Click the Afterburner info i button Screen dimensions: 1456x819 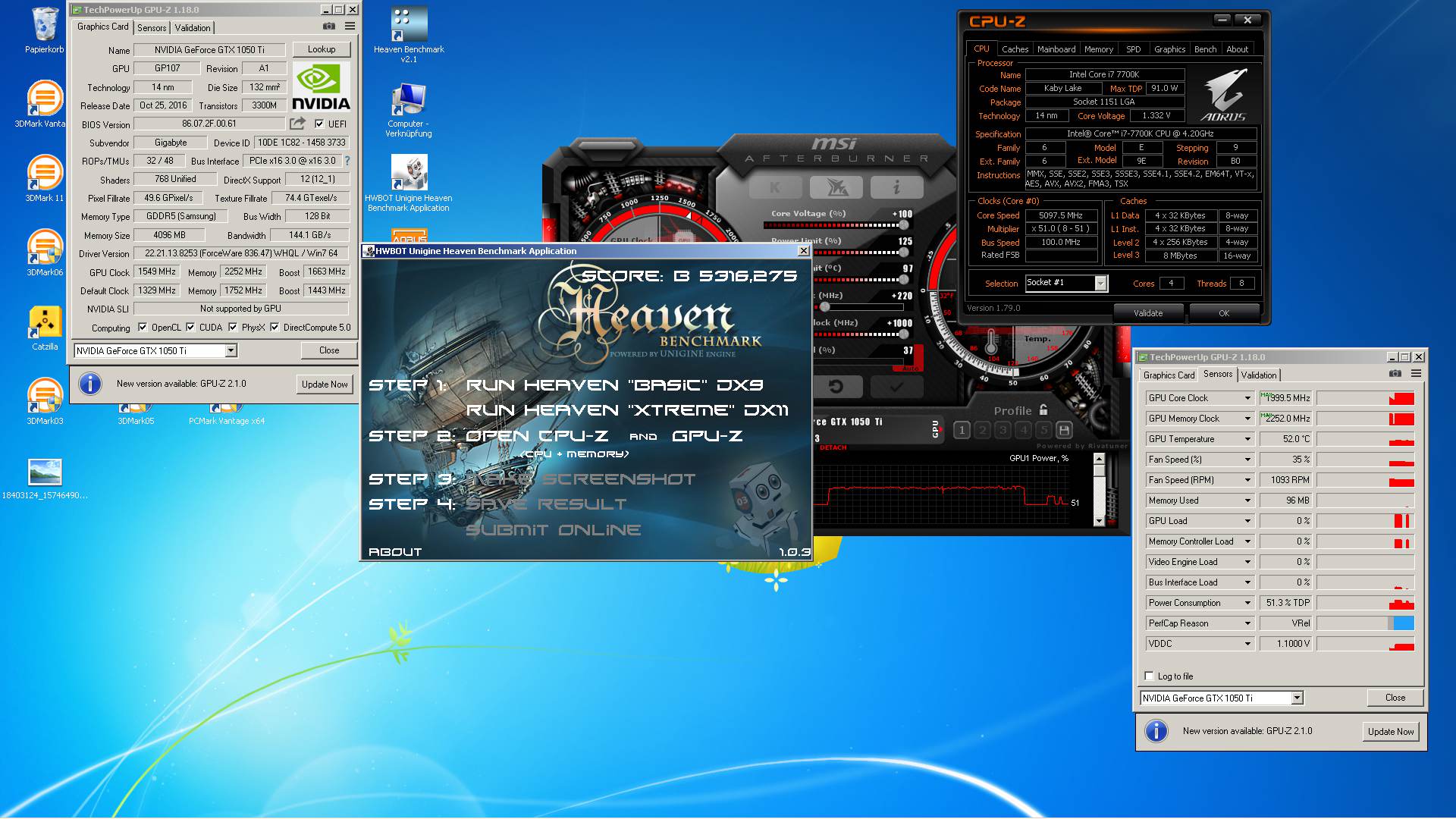pos(896,187)
